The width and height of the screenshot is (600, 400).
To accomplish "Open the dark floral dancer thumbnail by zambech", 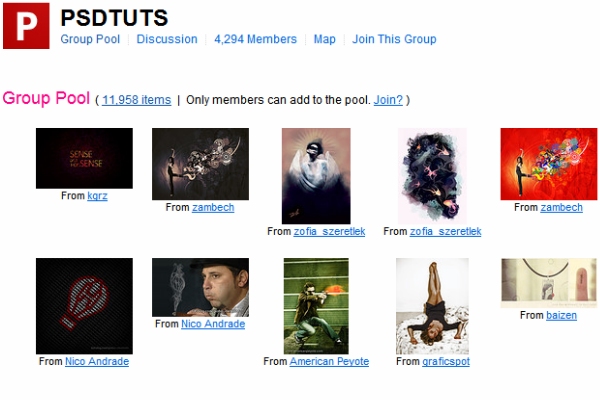I will 200,164.
